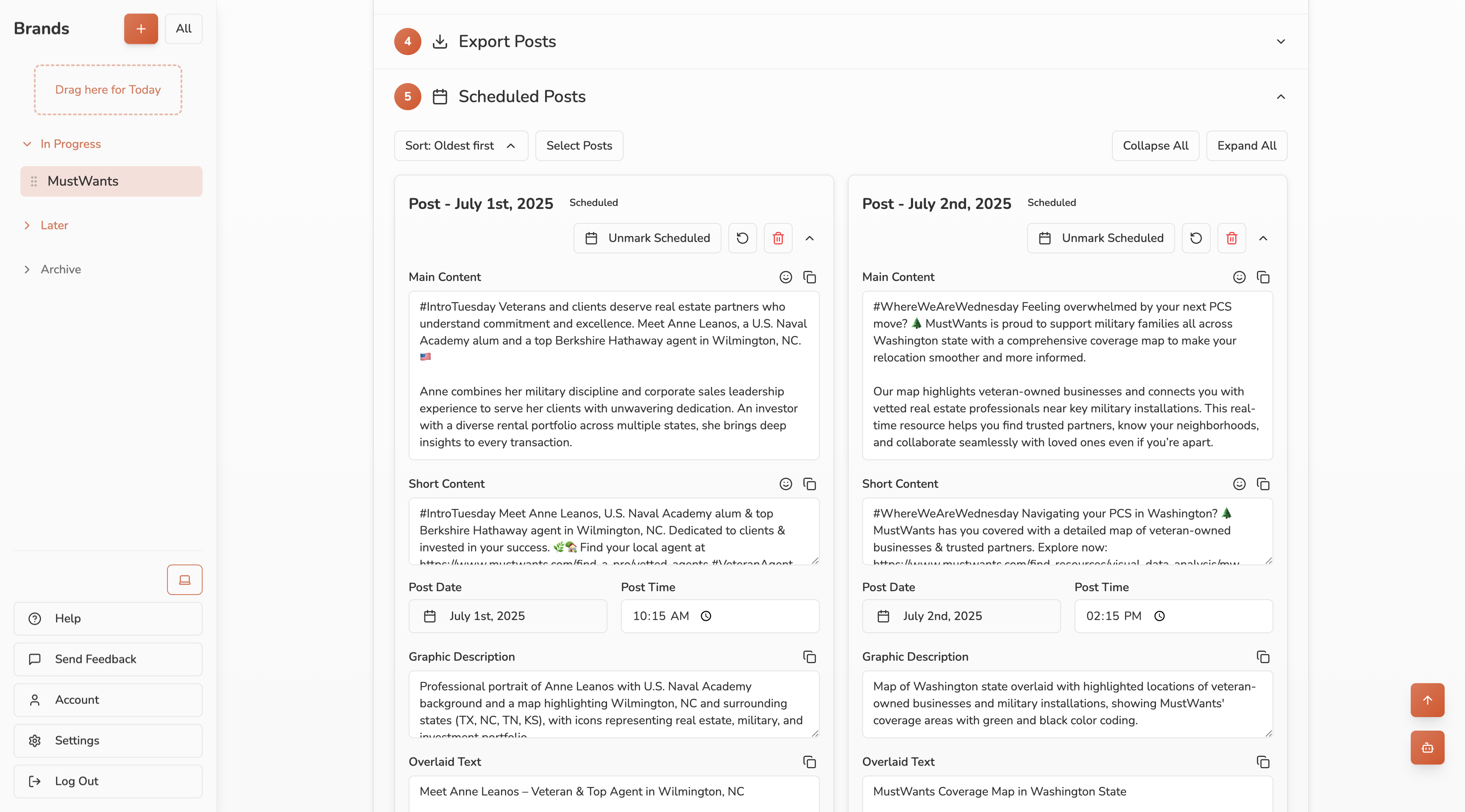
Task: Click into July 1st Main Content textarea
Action: tap(614, 375)
